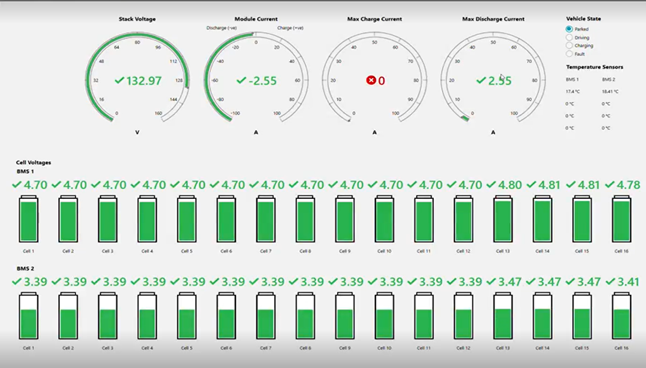Click BMS 1 Cell 6 battery icon

226,219
